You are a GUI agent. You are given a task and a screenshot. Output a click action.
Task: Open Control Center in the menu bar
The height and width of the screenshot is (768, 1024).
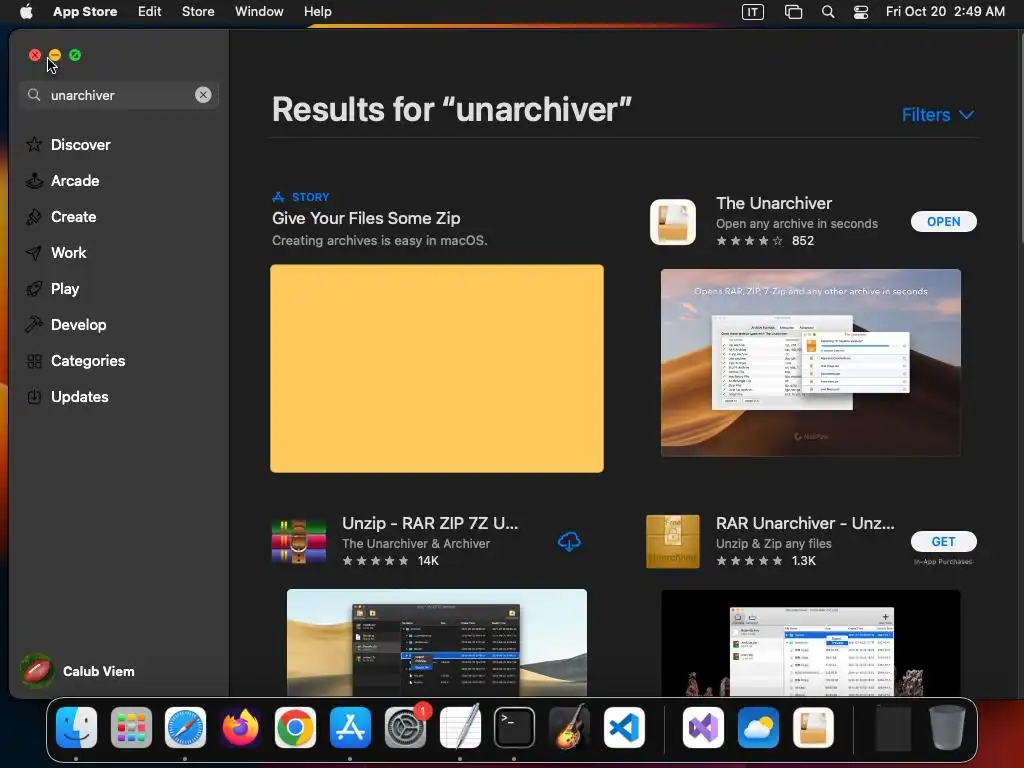coord(861,12)
